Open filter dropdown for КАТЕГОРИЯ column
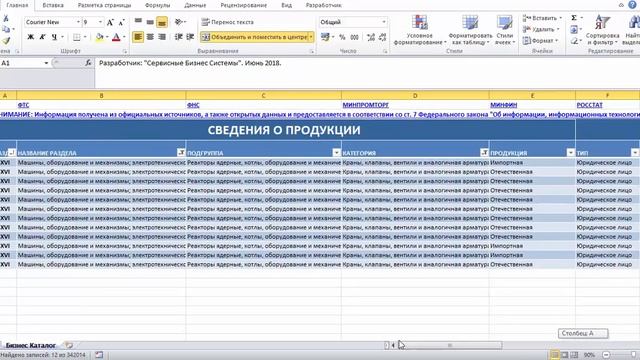The height and width of the screenshot is (360, 640). pyautogui.click(x=484, y=153)
